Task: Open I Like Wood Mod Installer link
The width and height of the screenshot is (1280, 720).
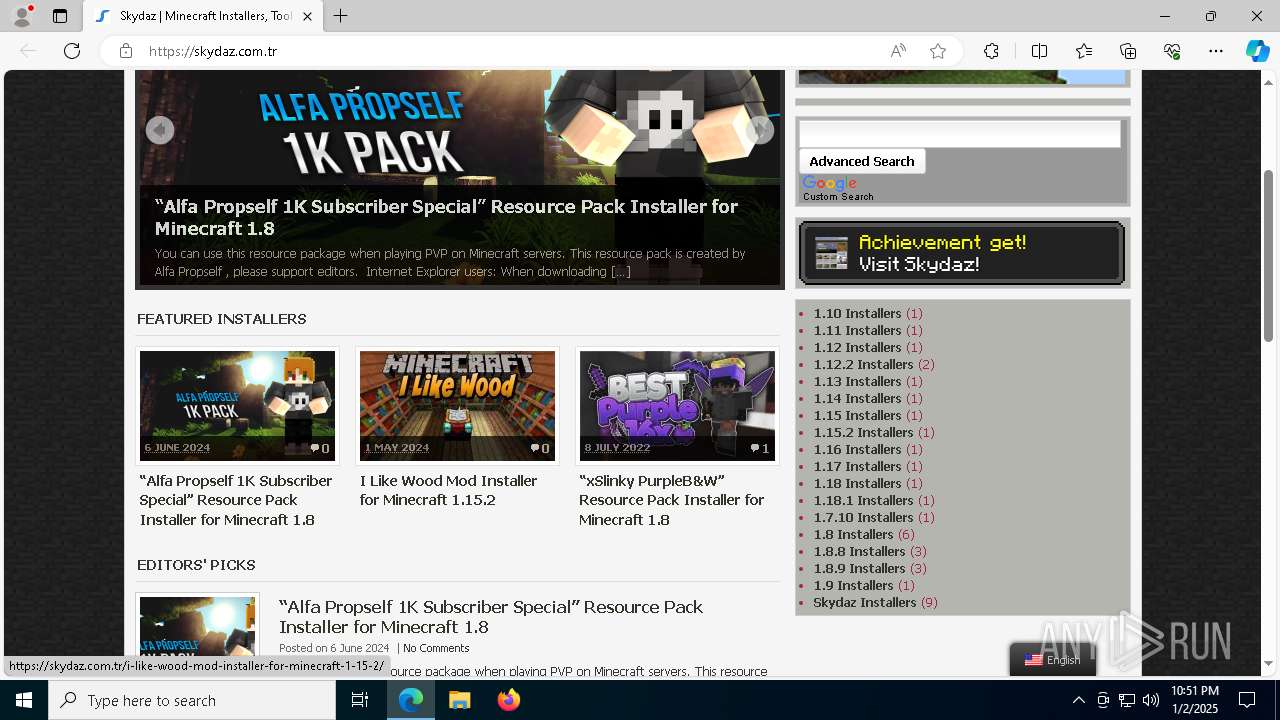Action: click(448, 490)
